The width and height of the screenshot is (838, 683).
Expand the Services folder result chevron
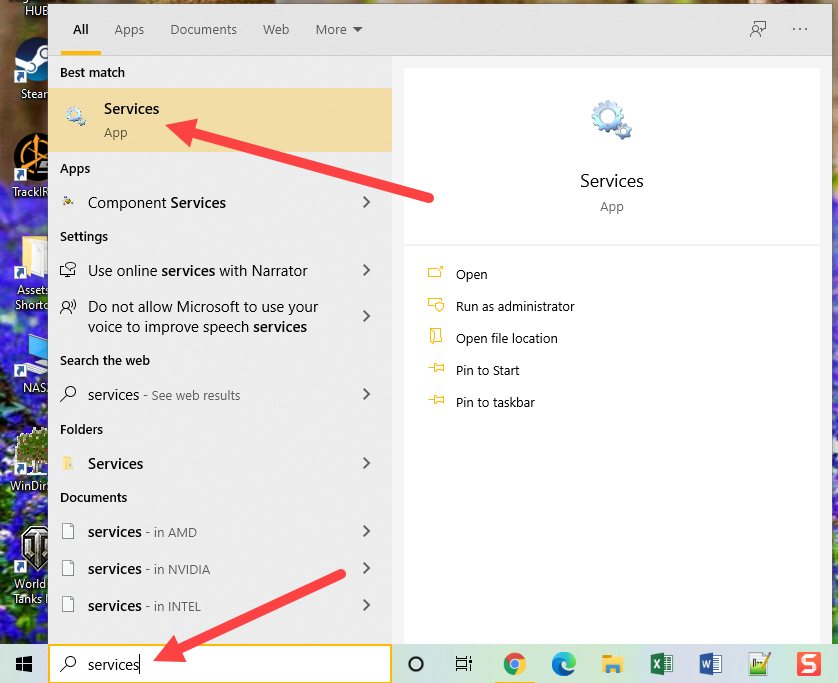coord(366,463)
